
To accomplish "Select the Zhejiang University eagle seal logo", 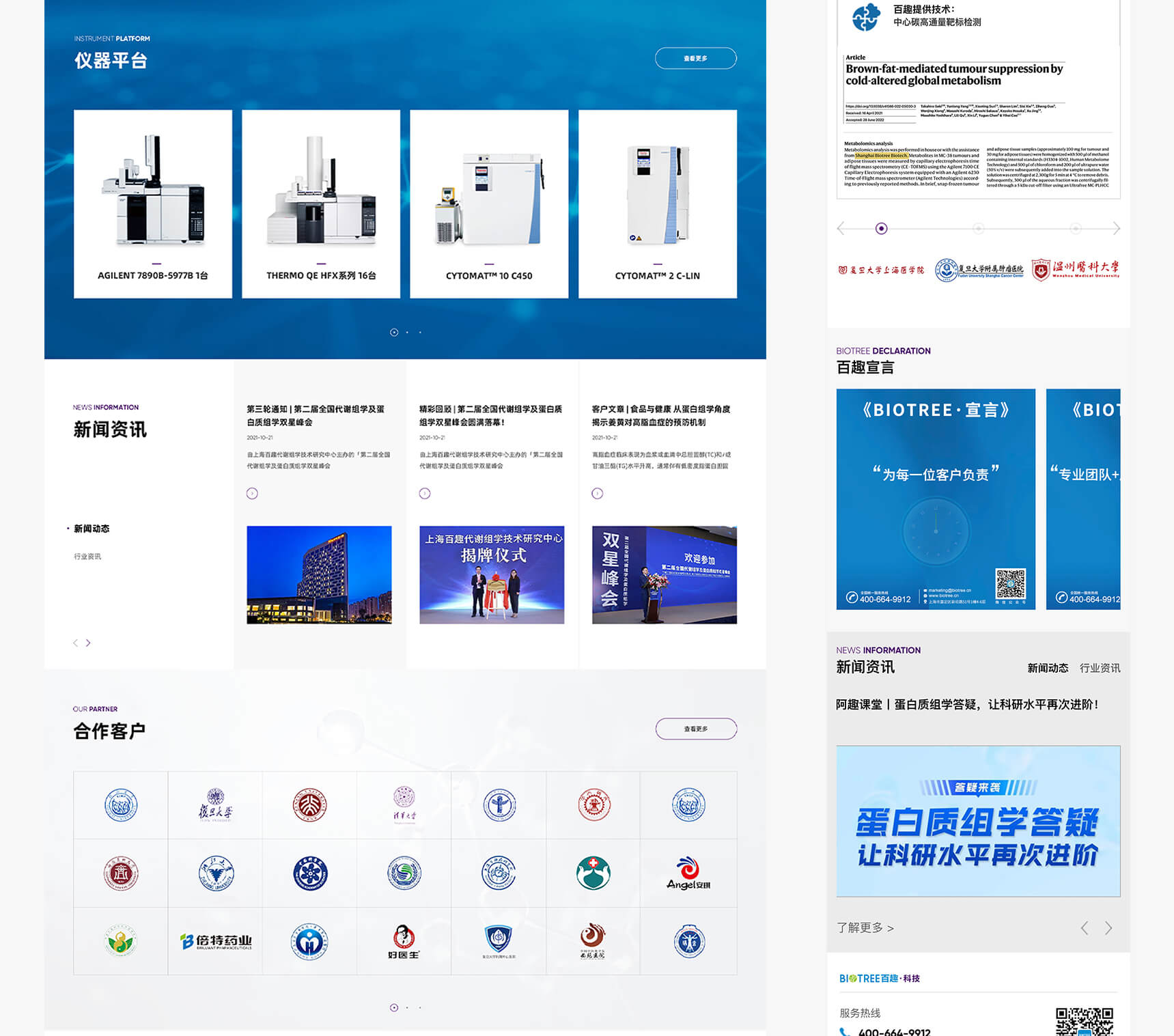I will (x=216, y=873).
